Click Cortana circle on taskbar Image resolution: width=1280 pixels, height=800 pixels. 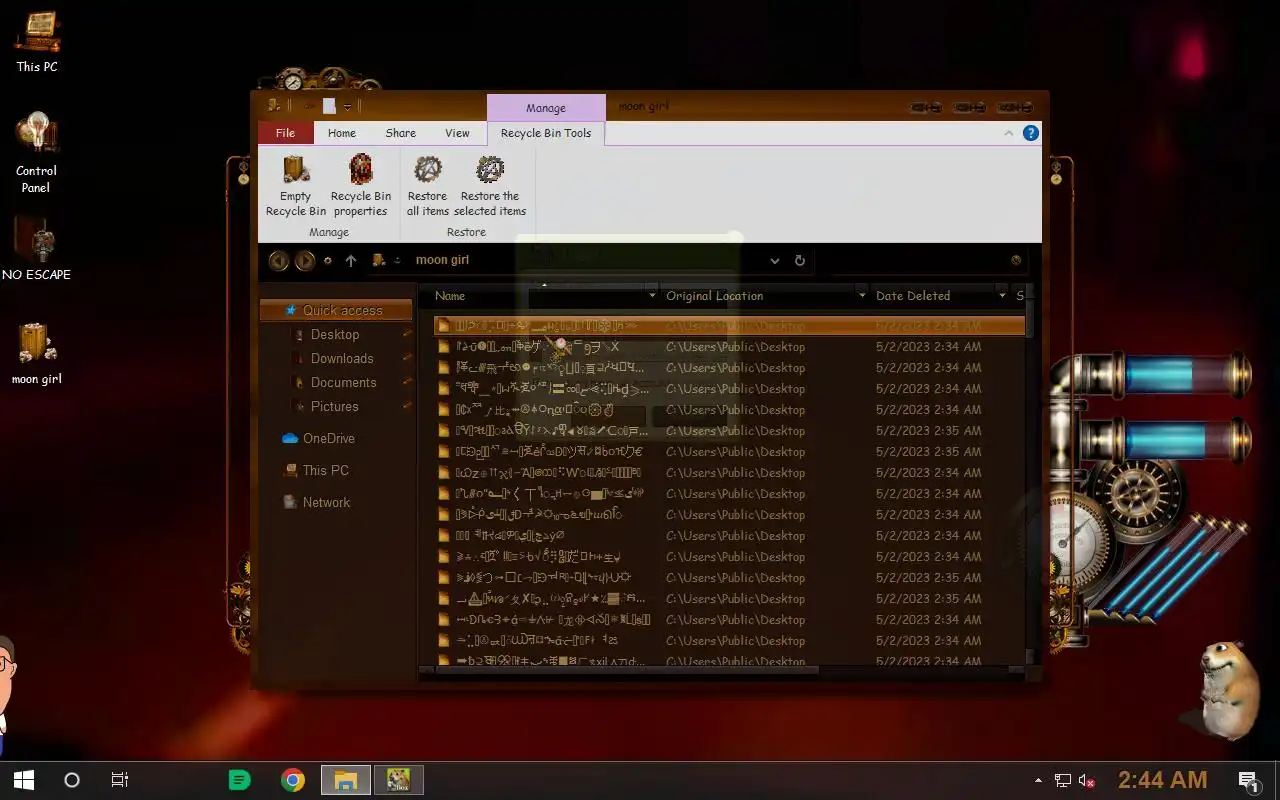tap(72, 780)
